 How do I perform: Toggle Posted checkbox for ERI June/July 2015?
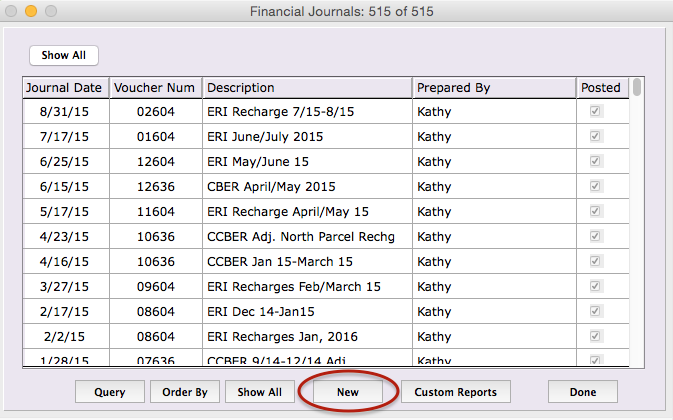[x=597, y=136]
